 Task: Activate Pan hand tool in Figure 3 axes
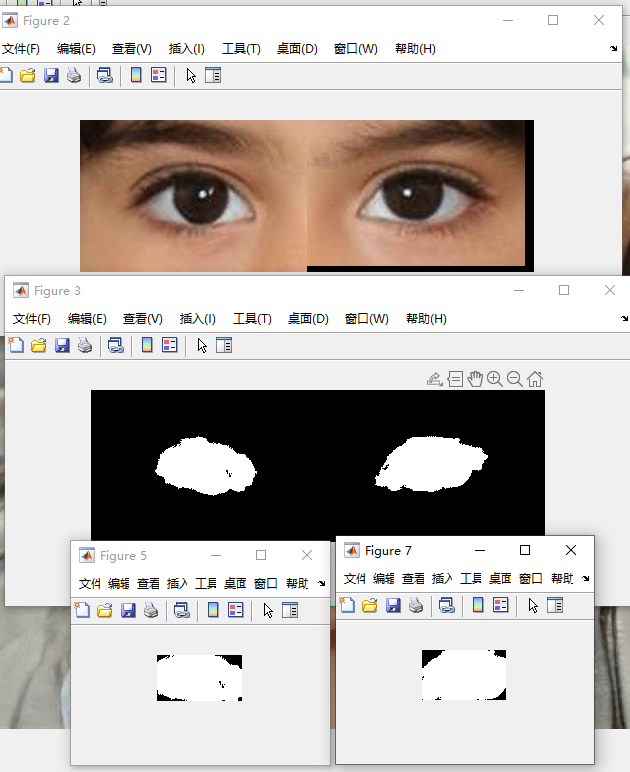click(x=475, y=379)
